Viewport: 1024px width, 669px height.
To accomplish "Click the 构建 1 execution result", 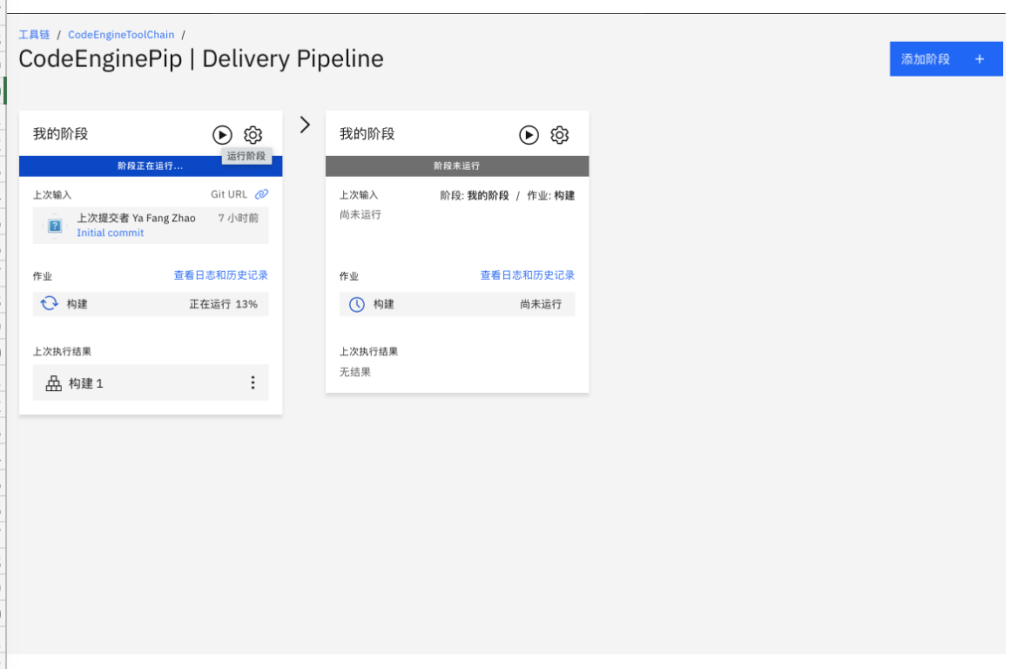I will pos(150,383).
